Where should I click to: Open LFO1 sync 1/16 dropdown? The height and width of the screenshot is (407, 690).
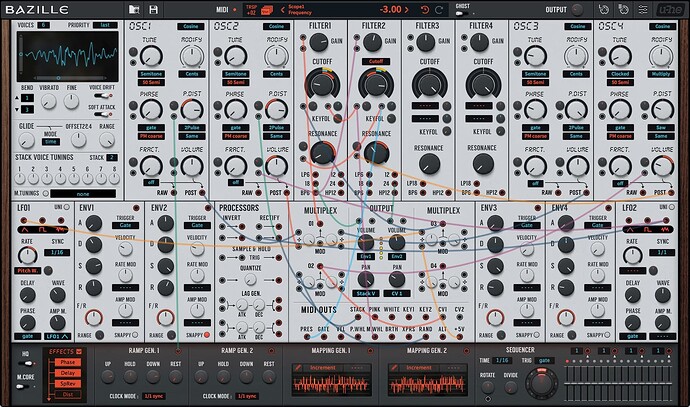[x=57, y=253]
